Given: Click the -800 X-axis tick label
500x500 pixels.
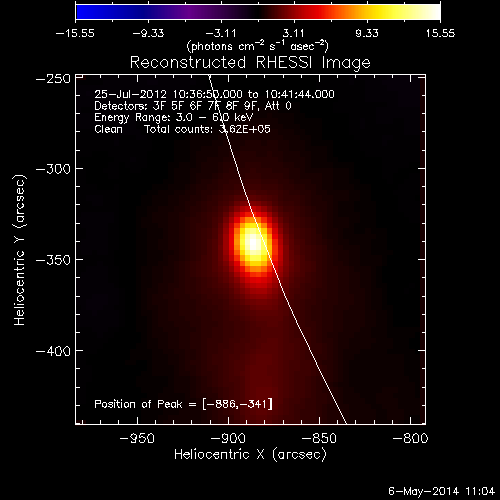Looking at the screenshot, I should coord(410,438).
